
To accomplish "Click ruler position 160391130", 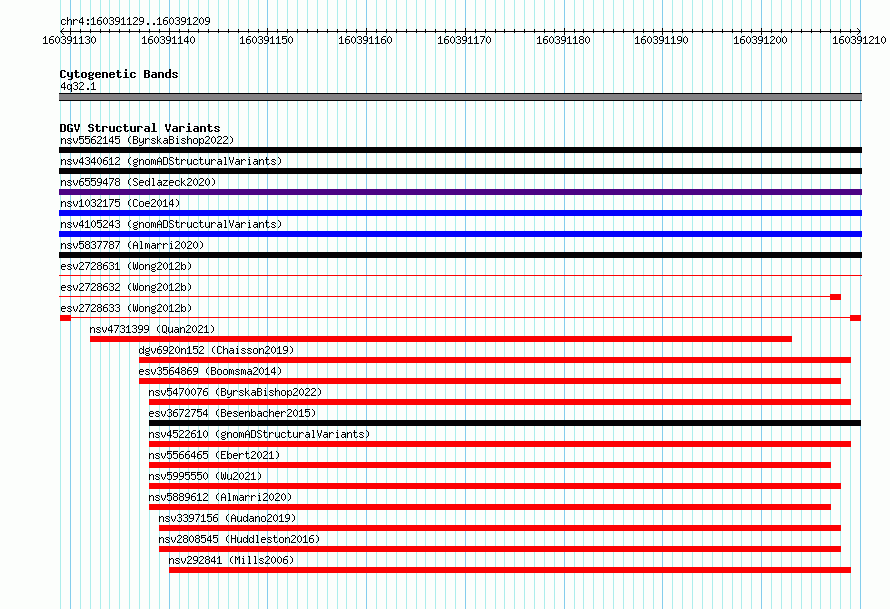I will click(69, 40).
